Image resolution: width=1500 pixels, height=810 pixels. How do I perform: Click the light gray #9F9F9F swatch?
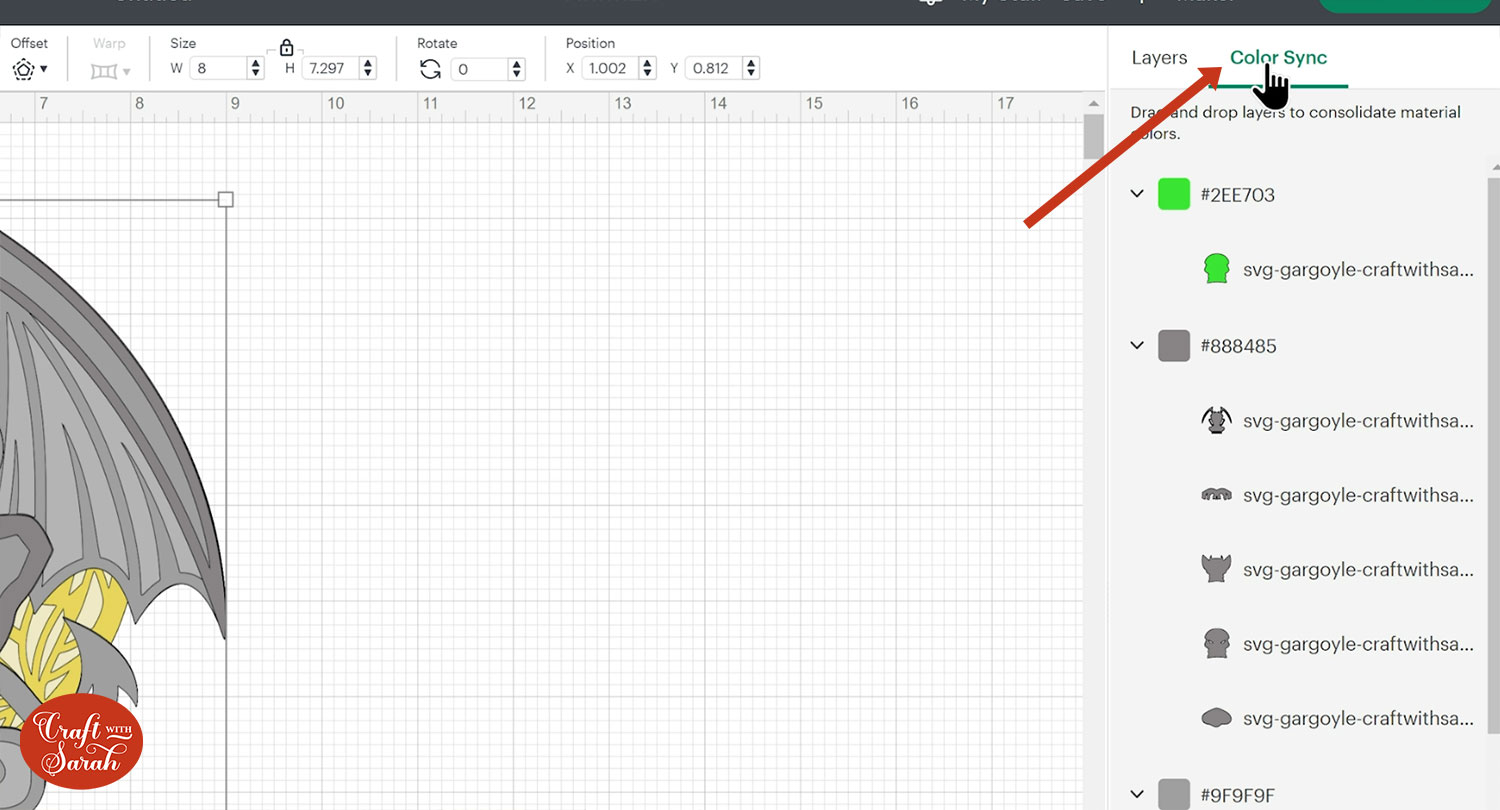click(x=1174, y=795)
